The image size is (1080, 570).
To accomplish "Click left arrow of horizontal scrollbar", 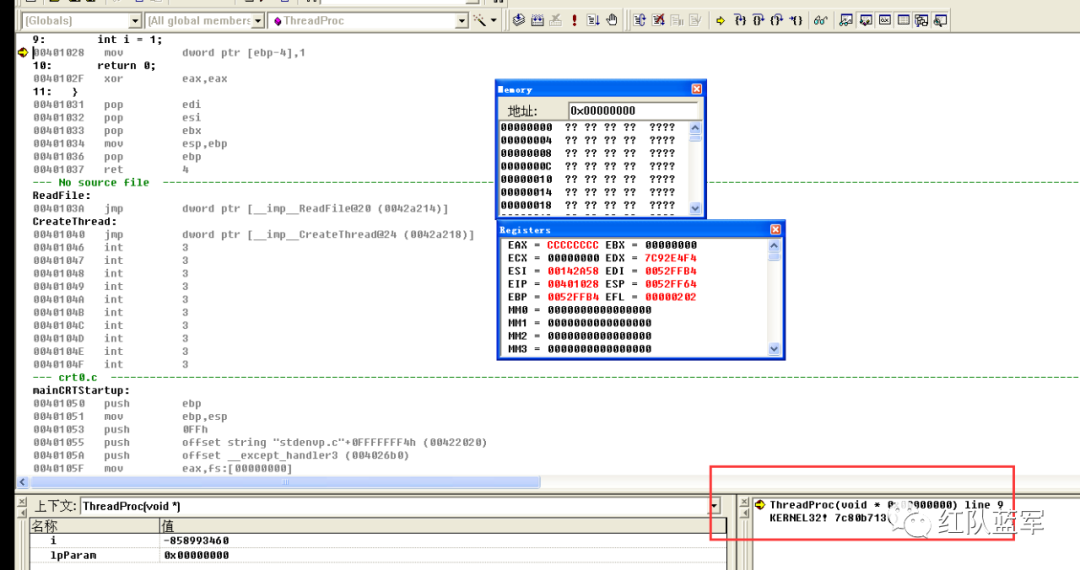I will pos(23,482).
